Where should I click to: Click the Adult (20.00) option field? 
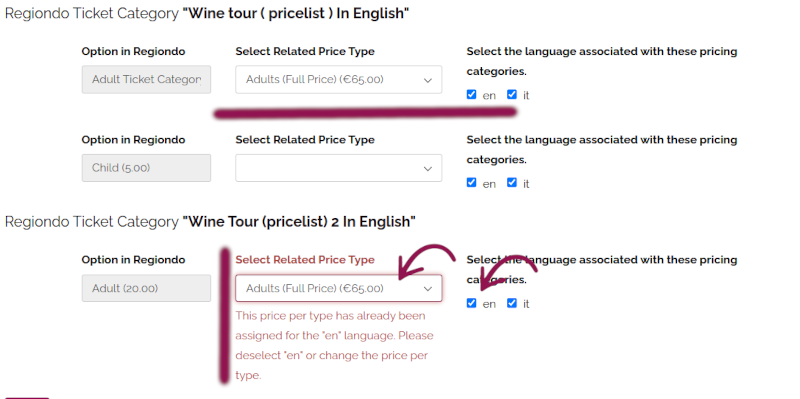point(146,288)
